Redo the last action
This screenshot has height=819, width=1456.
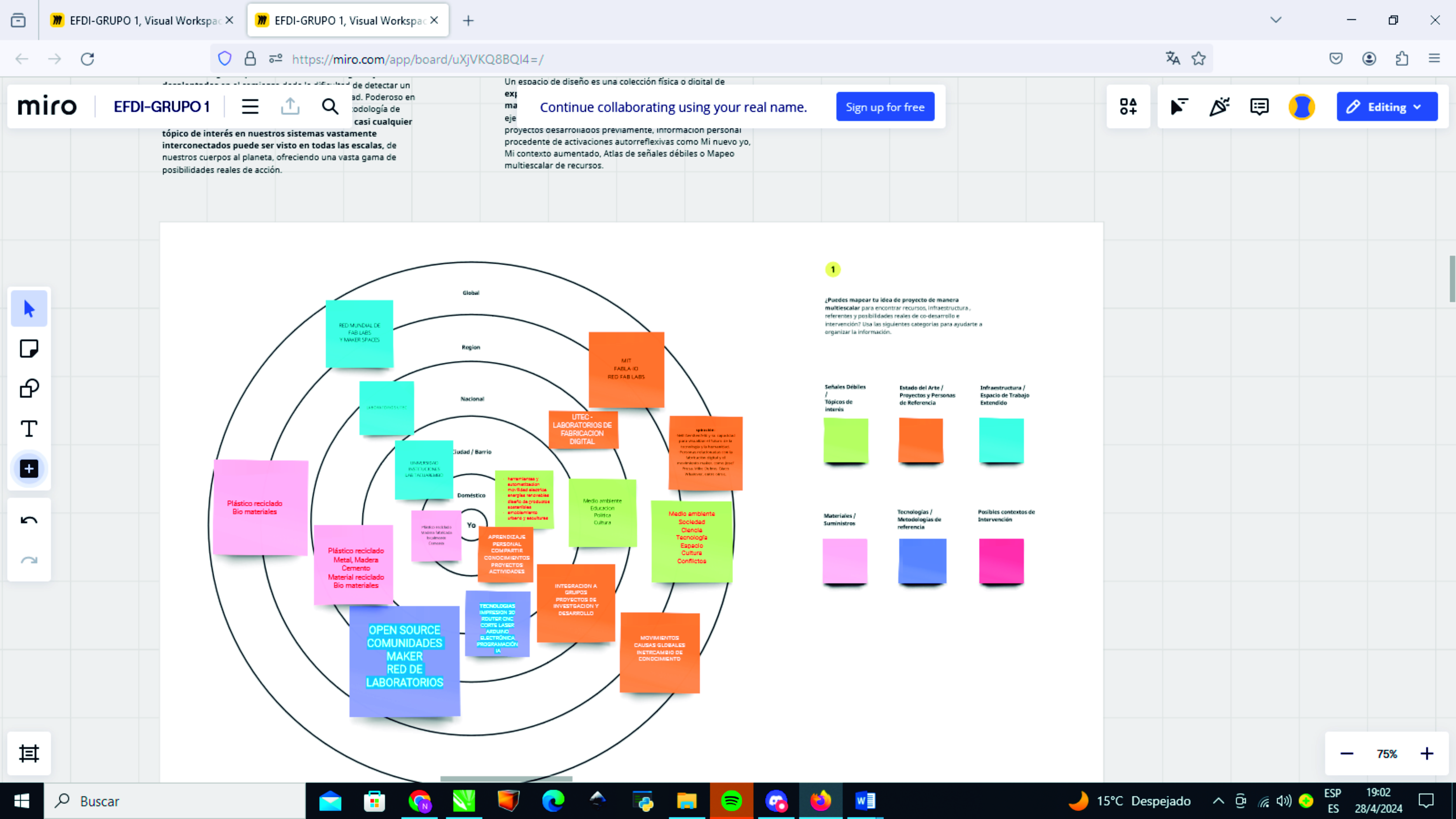(x=29, y=560)
